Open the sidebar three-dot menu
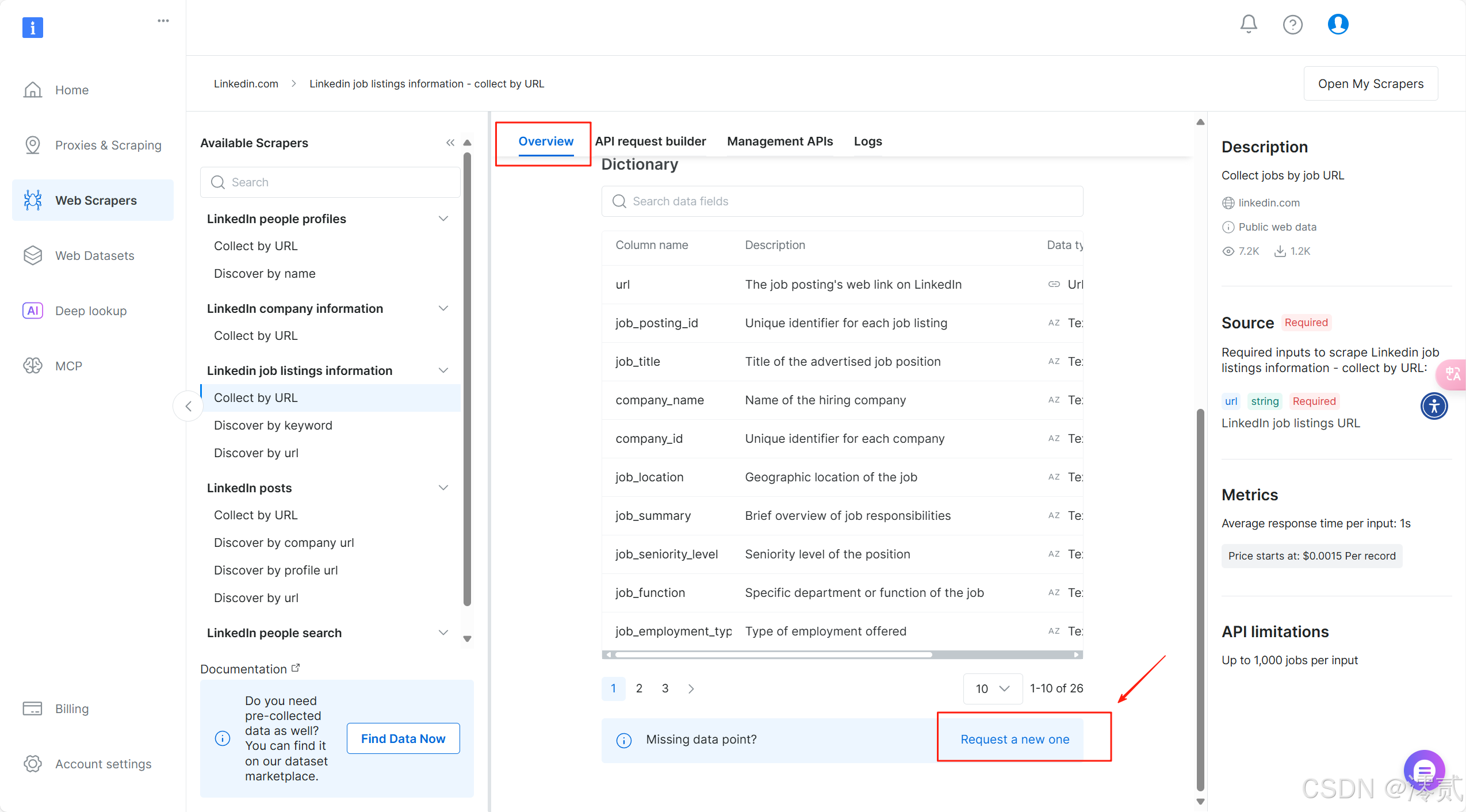Screen dimensions: 1466x812 click(x=163, y=21)
